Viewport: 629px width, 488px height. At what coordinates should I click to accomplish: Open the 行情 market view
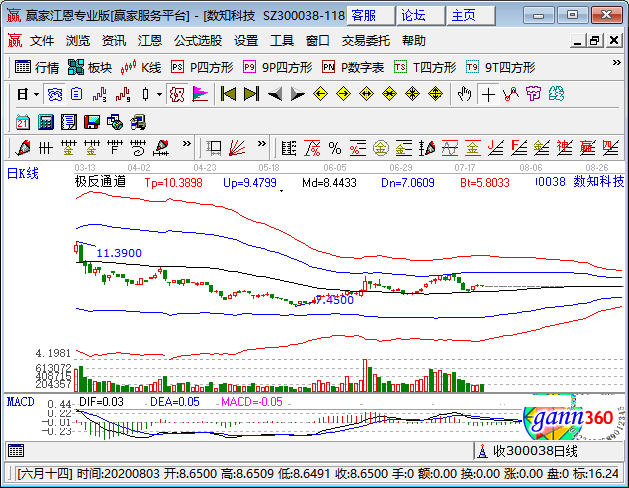point(37,67)
